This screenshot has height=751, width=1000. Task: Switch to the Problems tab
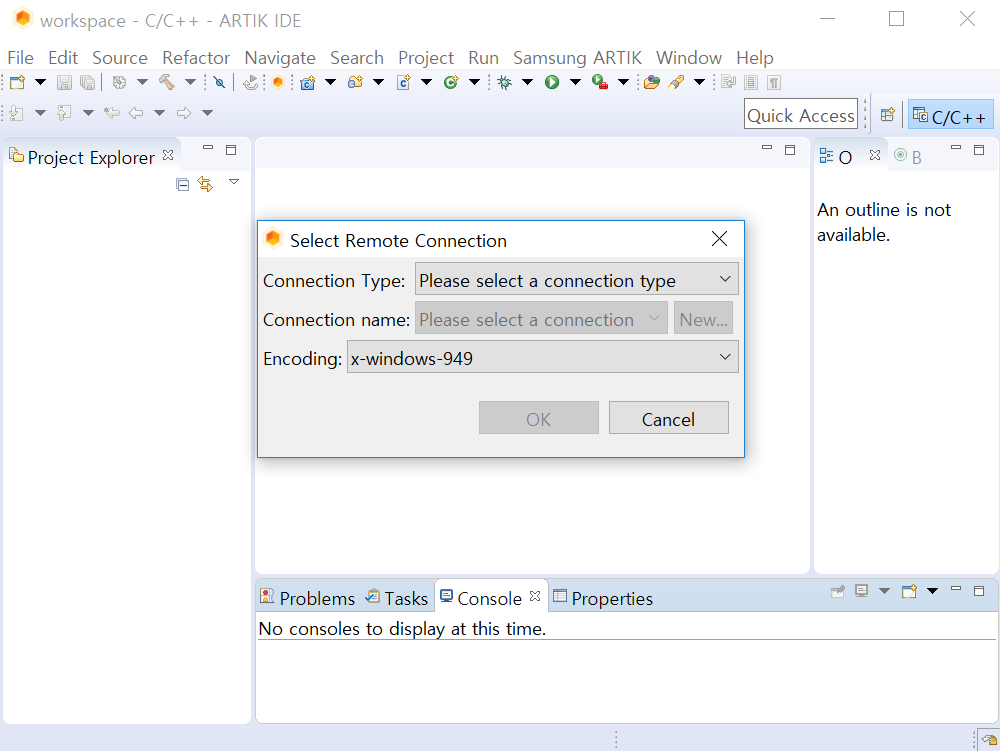[x=308, y=599]
